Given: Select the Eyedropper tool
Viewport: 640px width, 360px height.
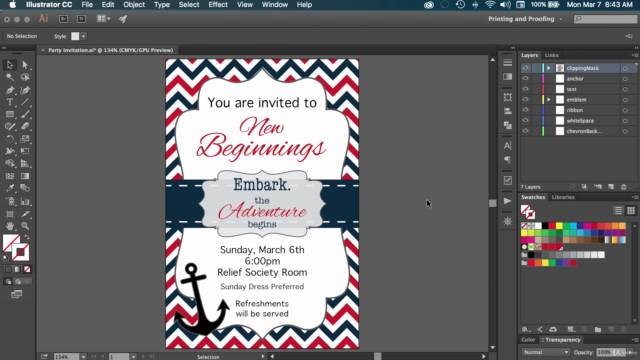Looking at the screenshot, I should coord(10,188).
